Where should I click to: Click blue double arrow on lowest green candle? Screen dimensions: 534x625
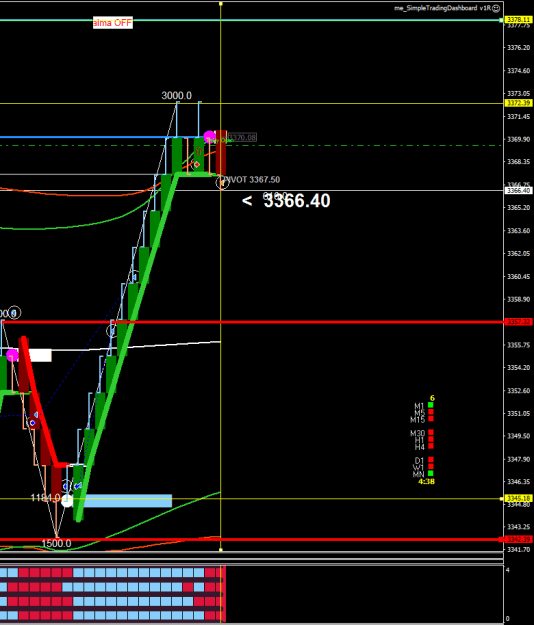pos(78,485)
